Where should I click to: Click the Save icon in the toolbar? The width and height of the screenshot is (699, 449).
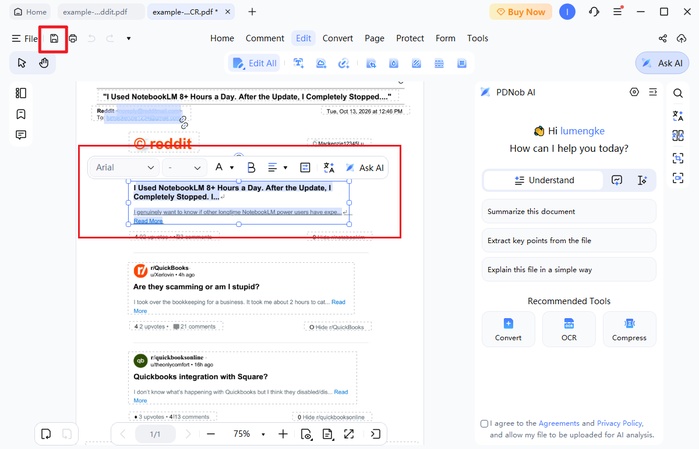click(54, 39)
